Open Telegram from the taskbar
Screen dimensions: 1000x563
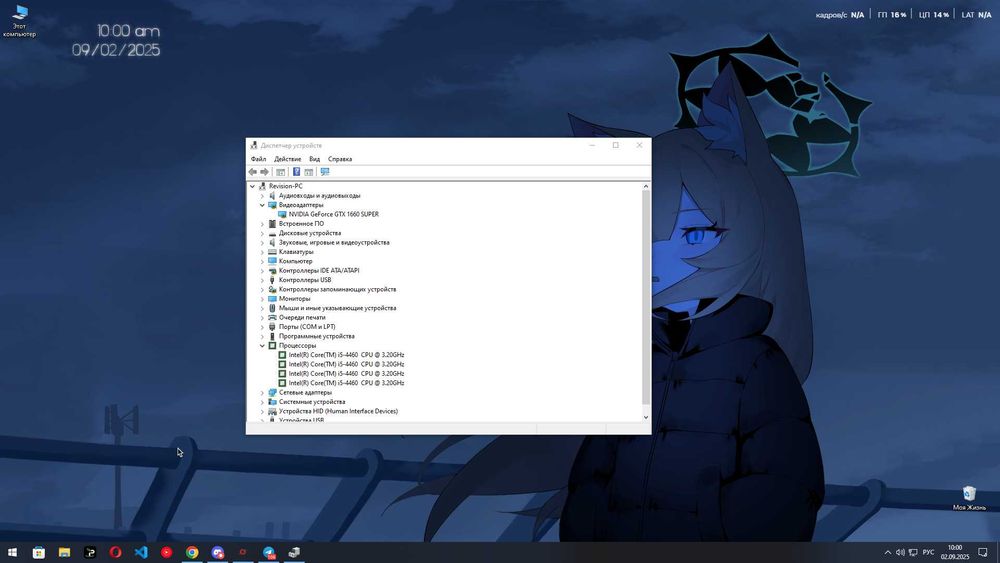pyautogui.click(x=268, y=552)
